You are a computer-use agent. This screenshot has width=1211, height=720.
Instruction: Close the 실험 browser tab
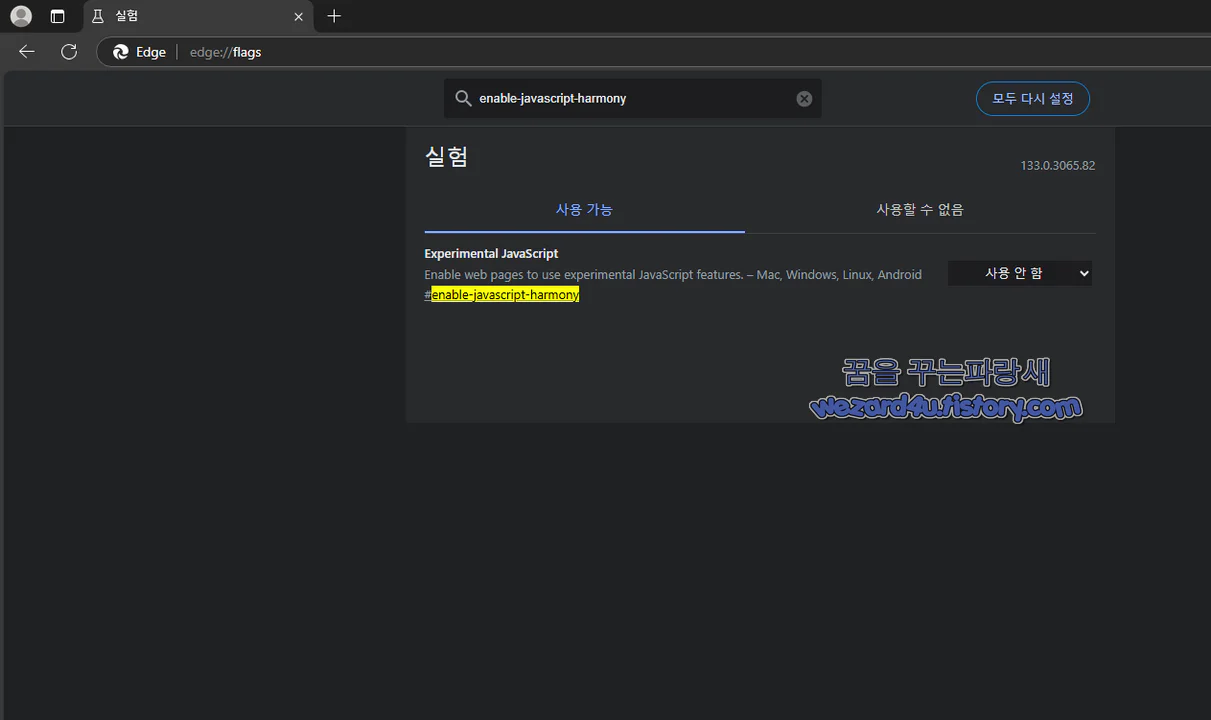298,16
